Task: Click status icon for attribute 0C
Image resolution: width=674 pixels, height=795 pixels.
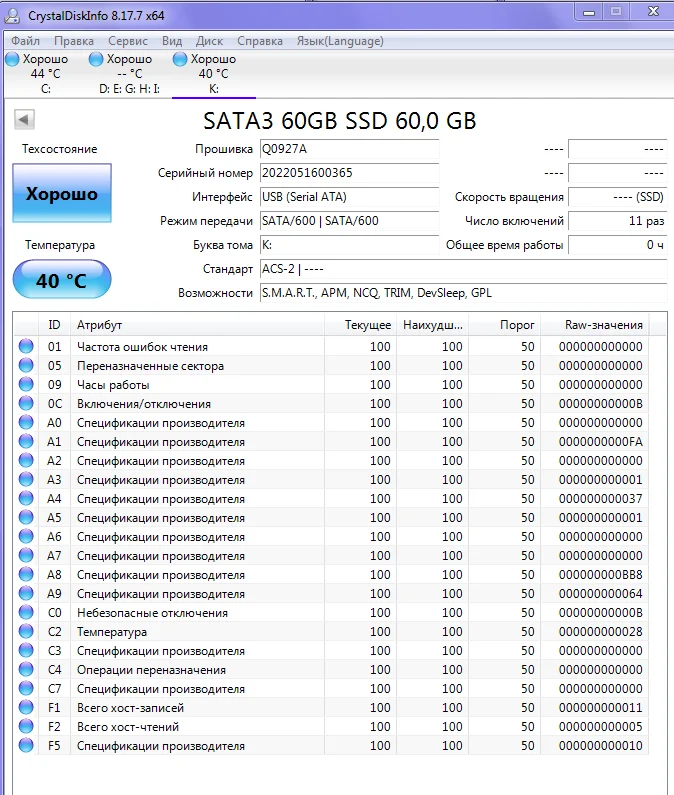Action: 26,404
